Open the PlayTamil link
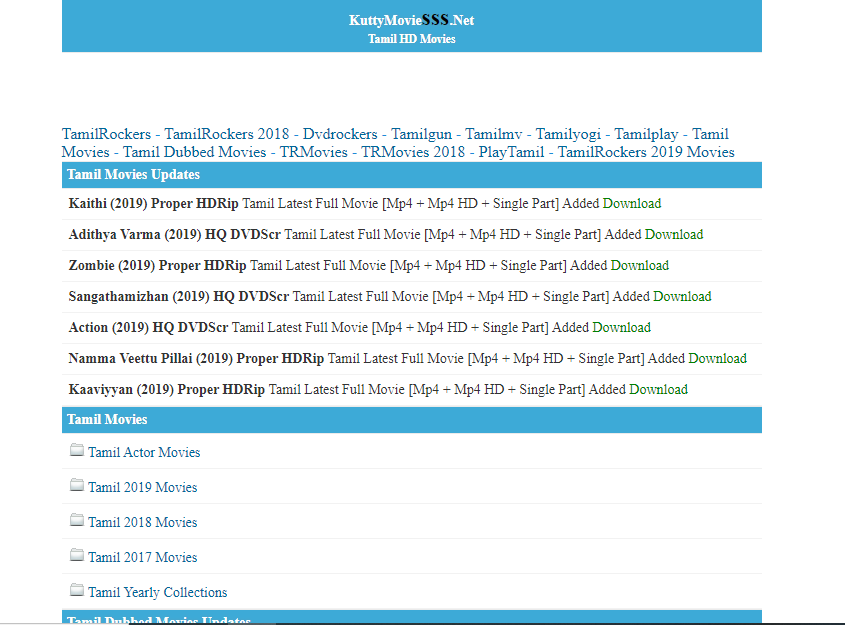This screenshot has width=845, height=625. click(511, 152)
